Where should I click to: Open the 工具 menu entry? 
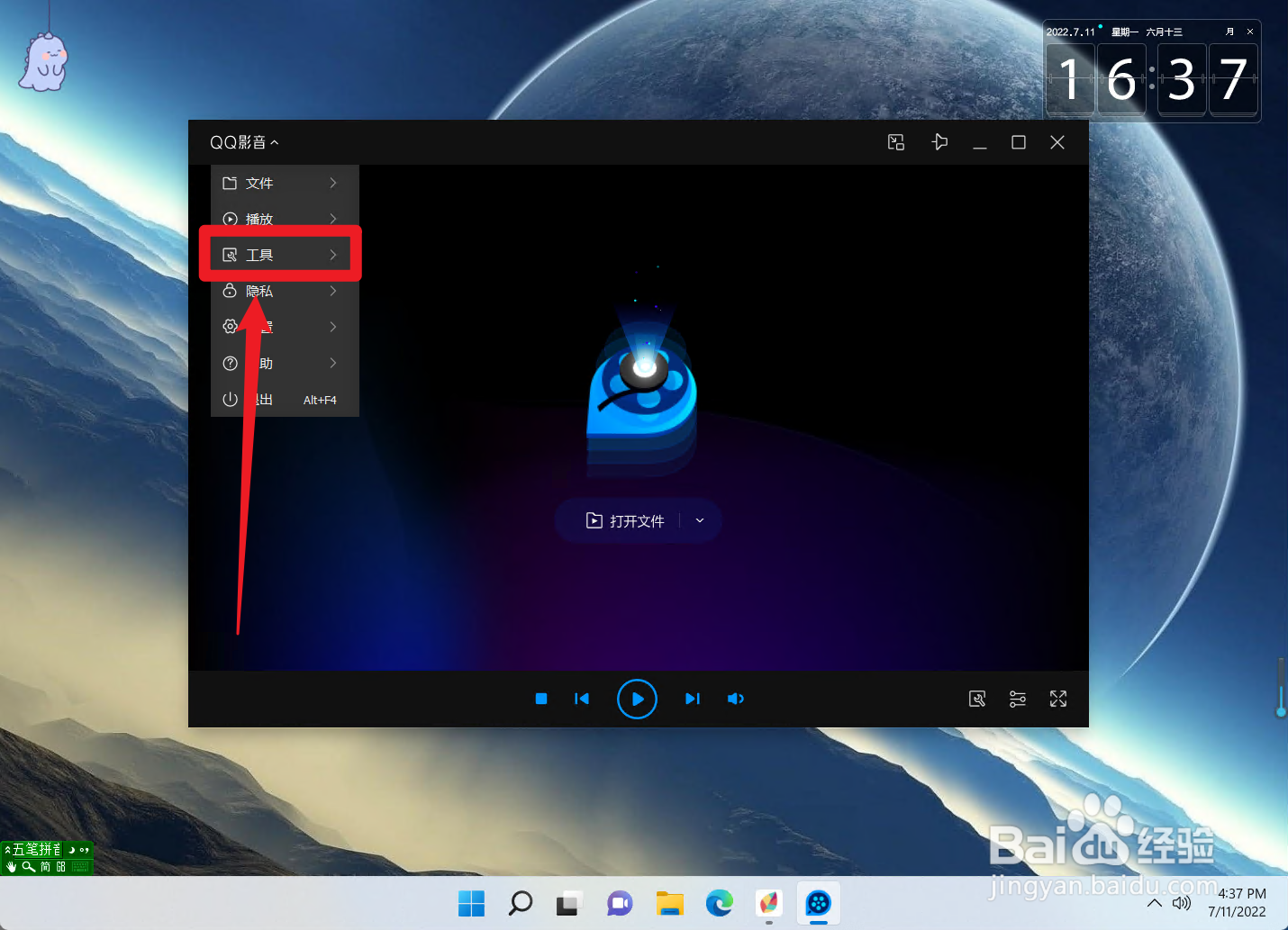tap(285, 255)
